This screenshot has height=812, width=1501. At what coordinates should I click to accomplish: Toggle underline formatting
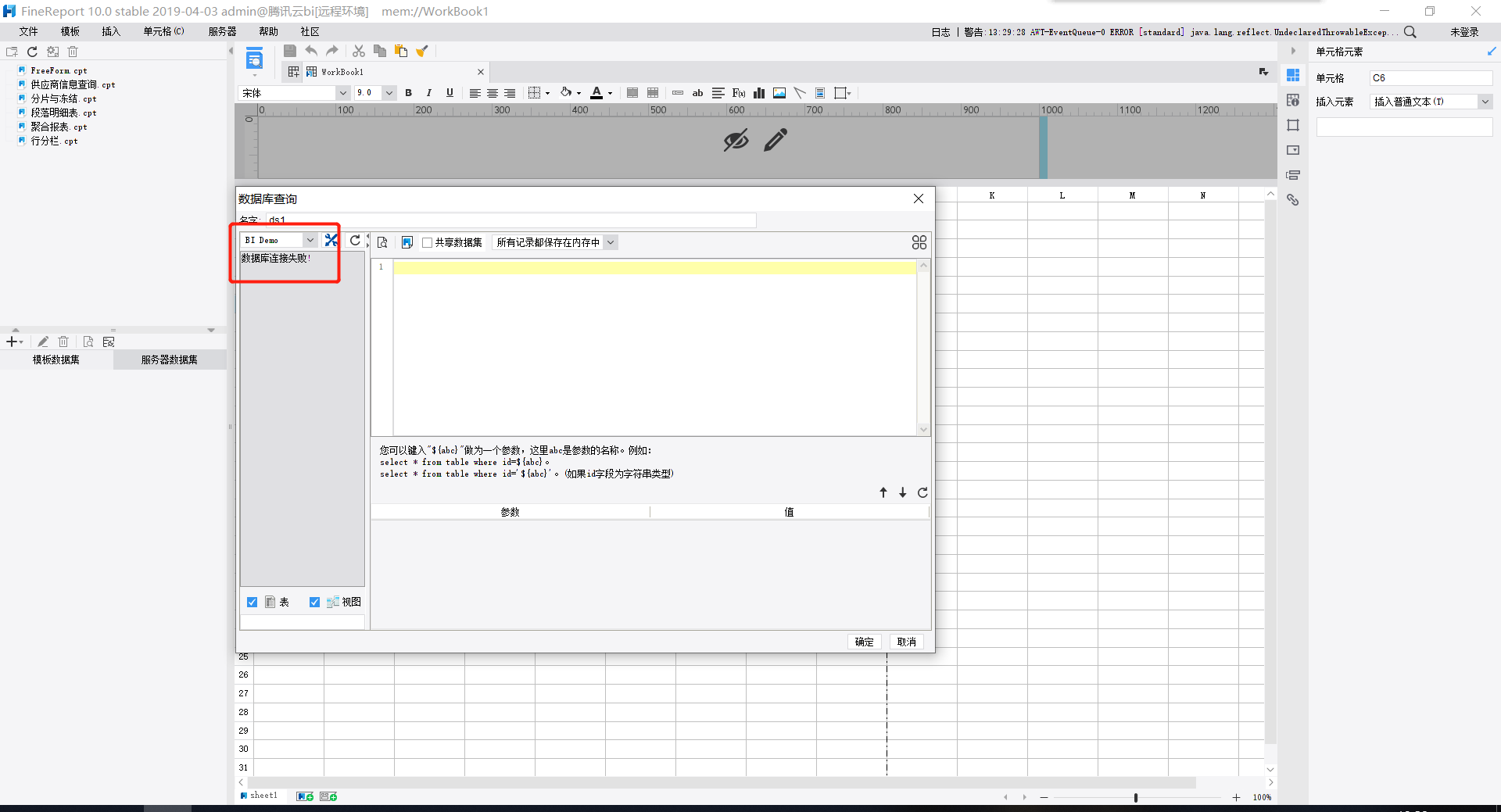tap(450, 93)
